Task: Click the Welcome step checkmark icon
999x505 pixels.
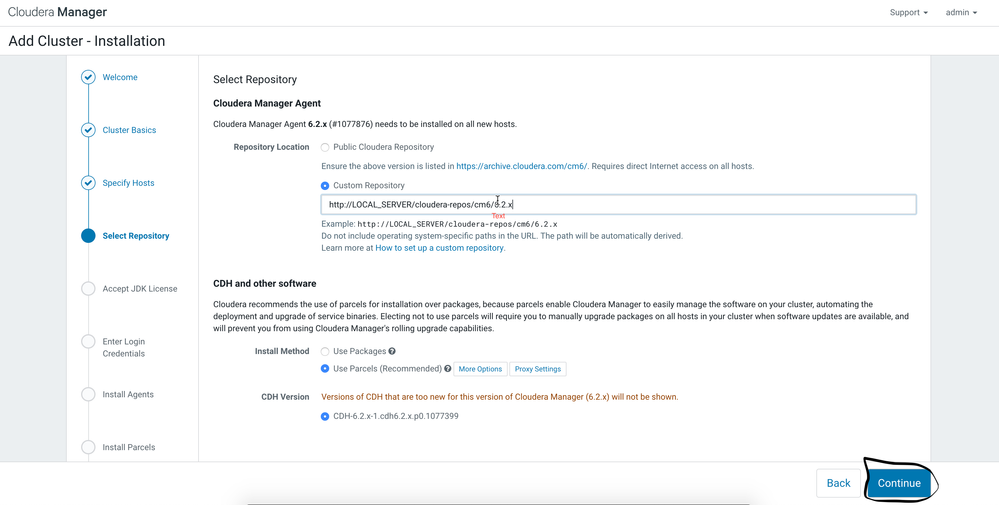Action: 88,77
